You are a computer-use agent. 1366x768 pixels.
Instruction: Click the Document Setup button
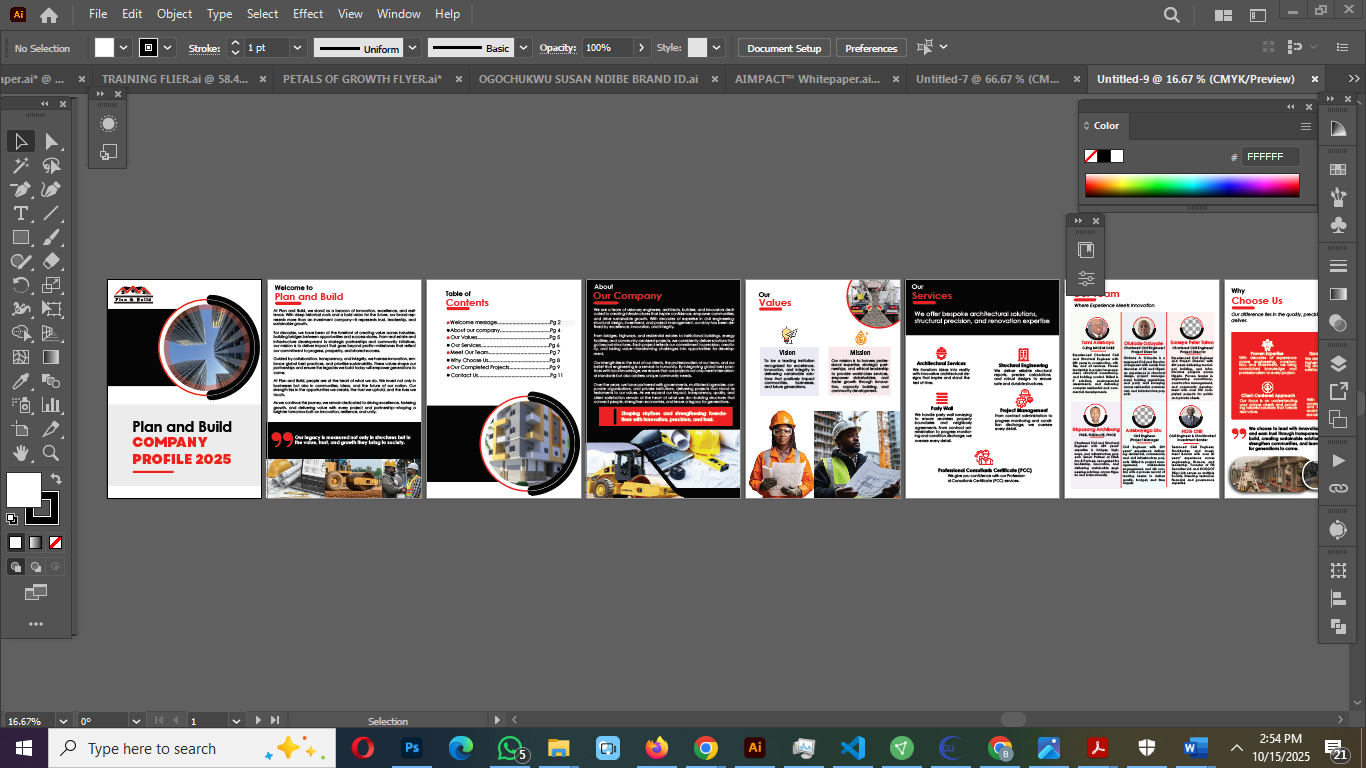click(784, 48)
